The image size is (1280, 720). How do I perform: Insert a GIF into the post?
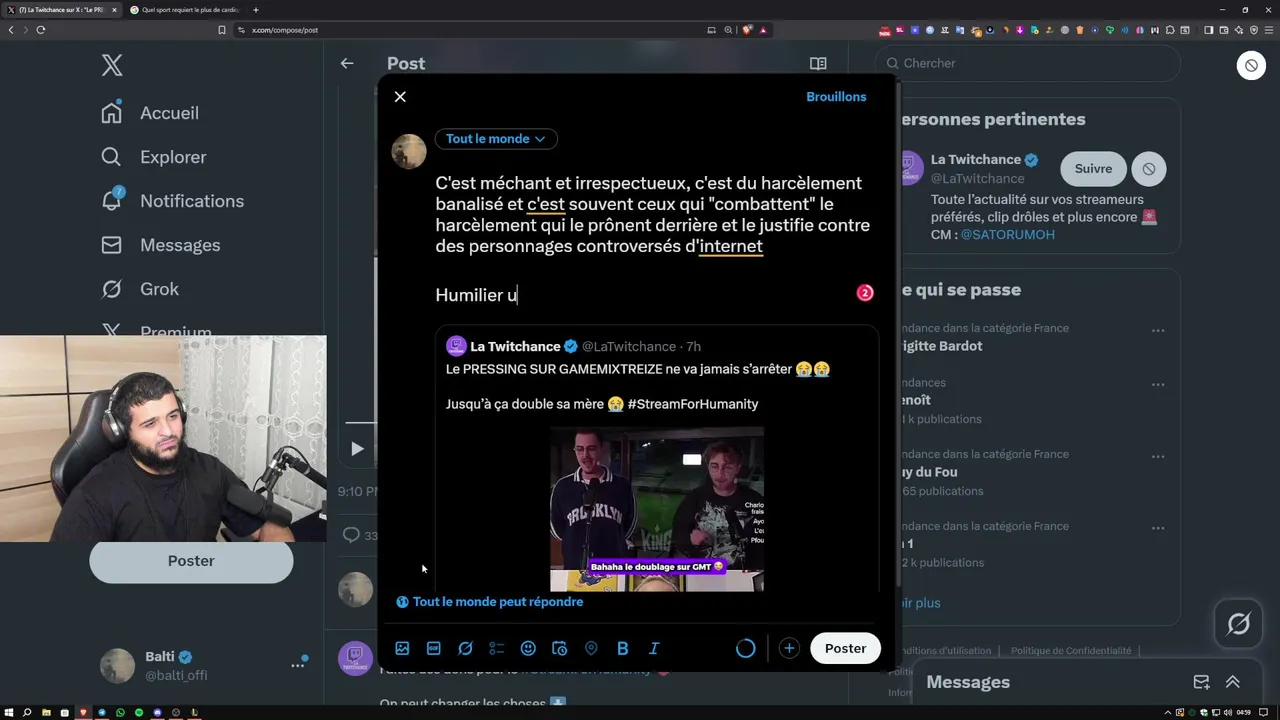coord(434,648)
